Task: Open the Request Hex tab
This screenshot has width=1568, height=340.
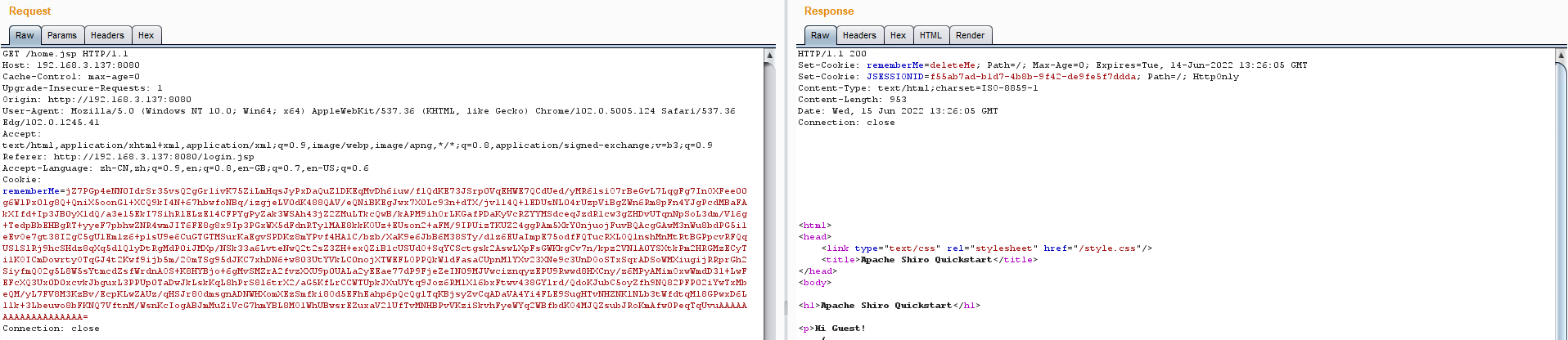Action: [146, 35]
